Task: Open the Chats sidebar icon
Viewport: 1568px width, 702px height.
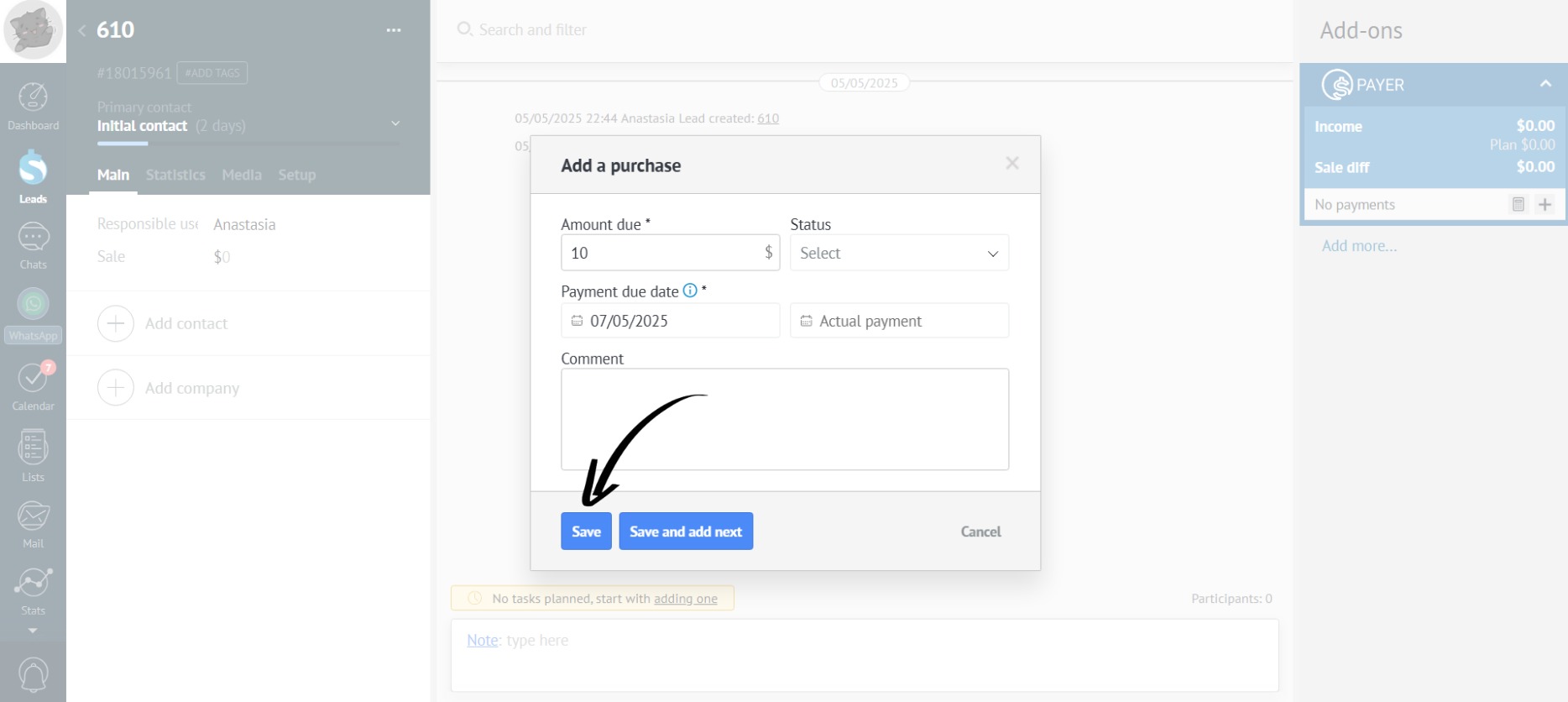Action: pos(33,245)
